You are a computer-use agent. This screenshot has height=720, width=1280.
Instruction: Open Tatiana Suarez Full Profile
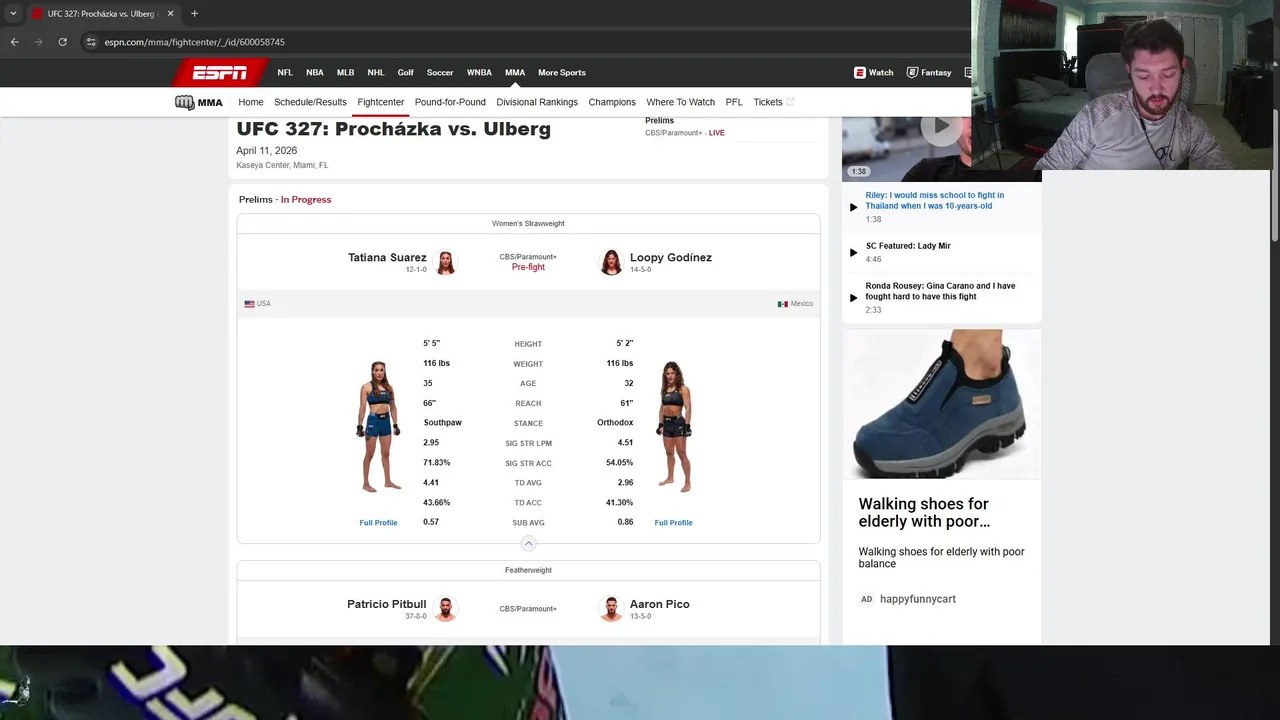point(378,523)
